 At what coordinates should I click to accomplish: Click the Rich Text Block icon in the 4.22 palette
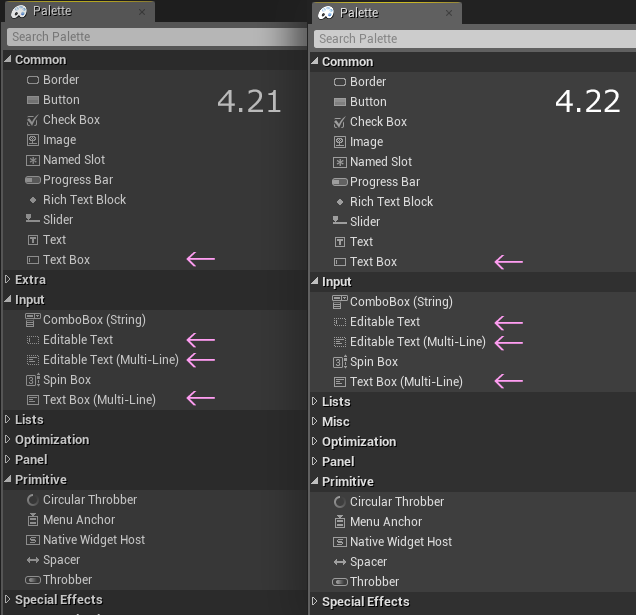click(x=340, y=202)
